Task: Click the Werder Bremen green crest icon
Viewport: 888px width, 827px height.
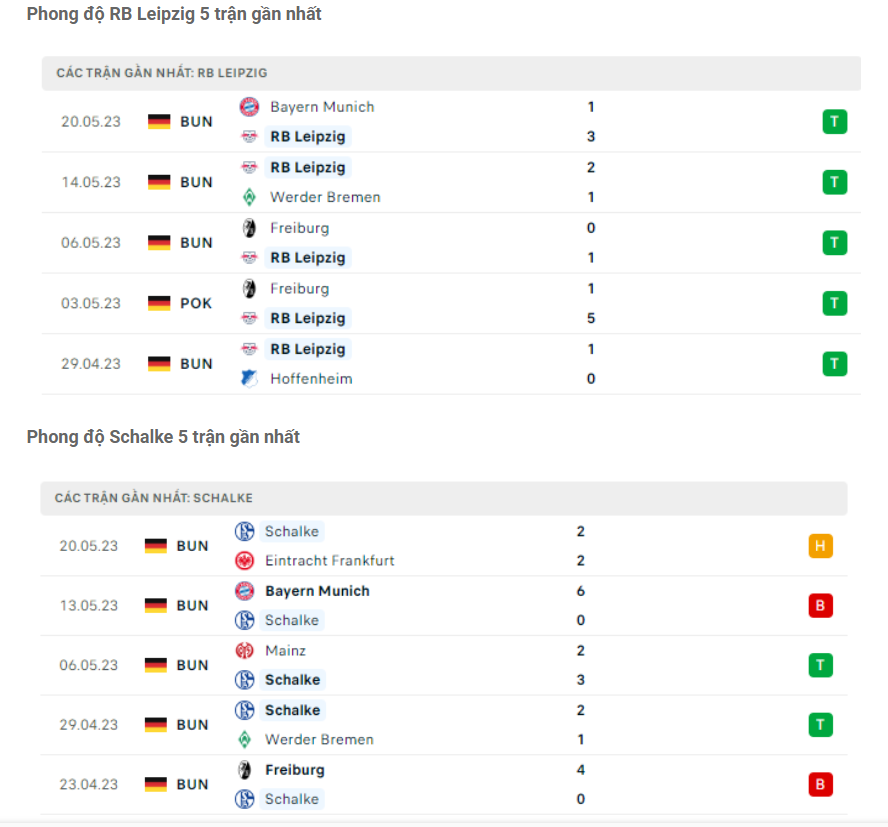Action: pos(251,197)
